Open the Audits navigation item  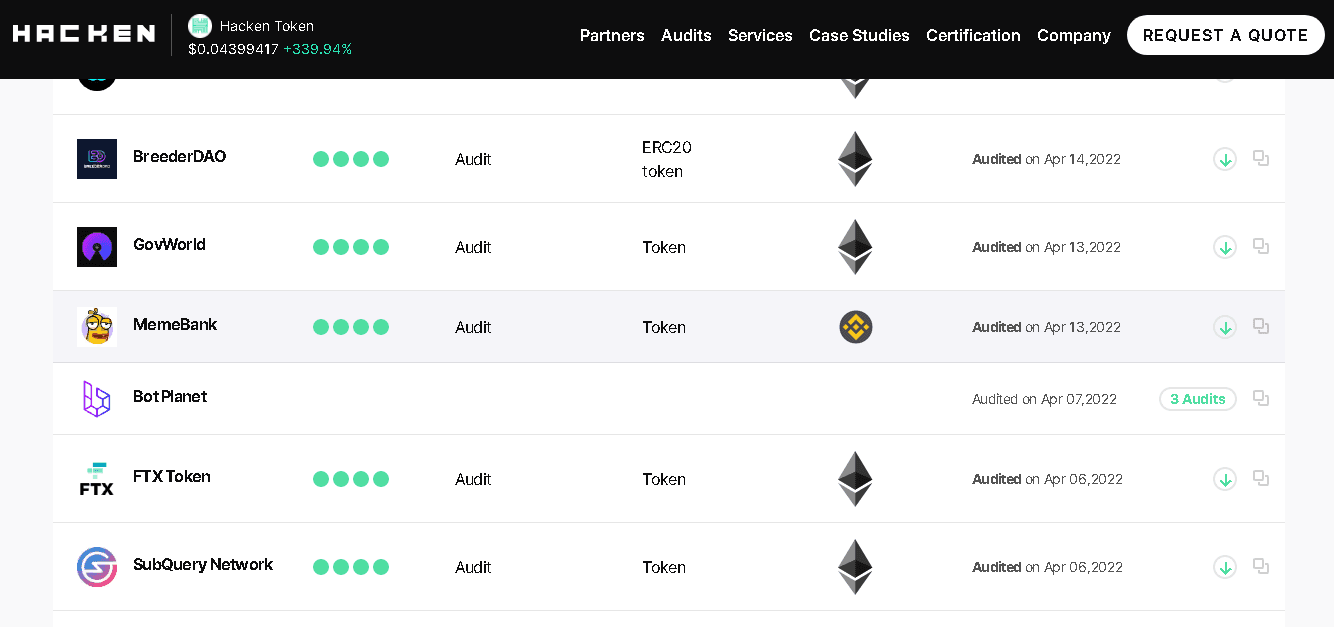(x=686, y=35)
